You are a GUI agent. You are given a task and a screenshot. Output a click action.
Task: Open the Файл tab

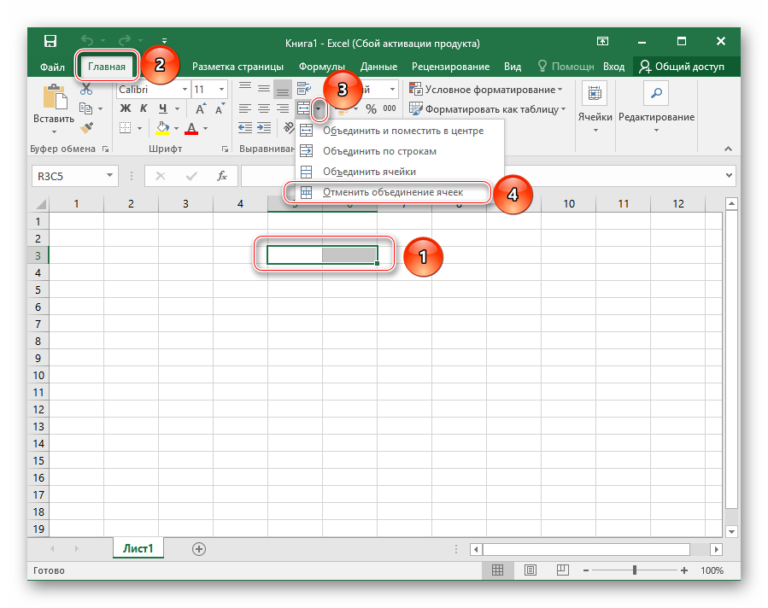(x=52, y=67)
